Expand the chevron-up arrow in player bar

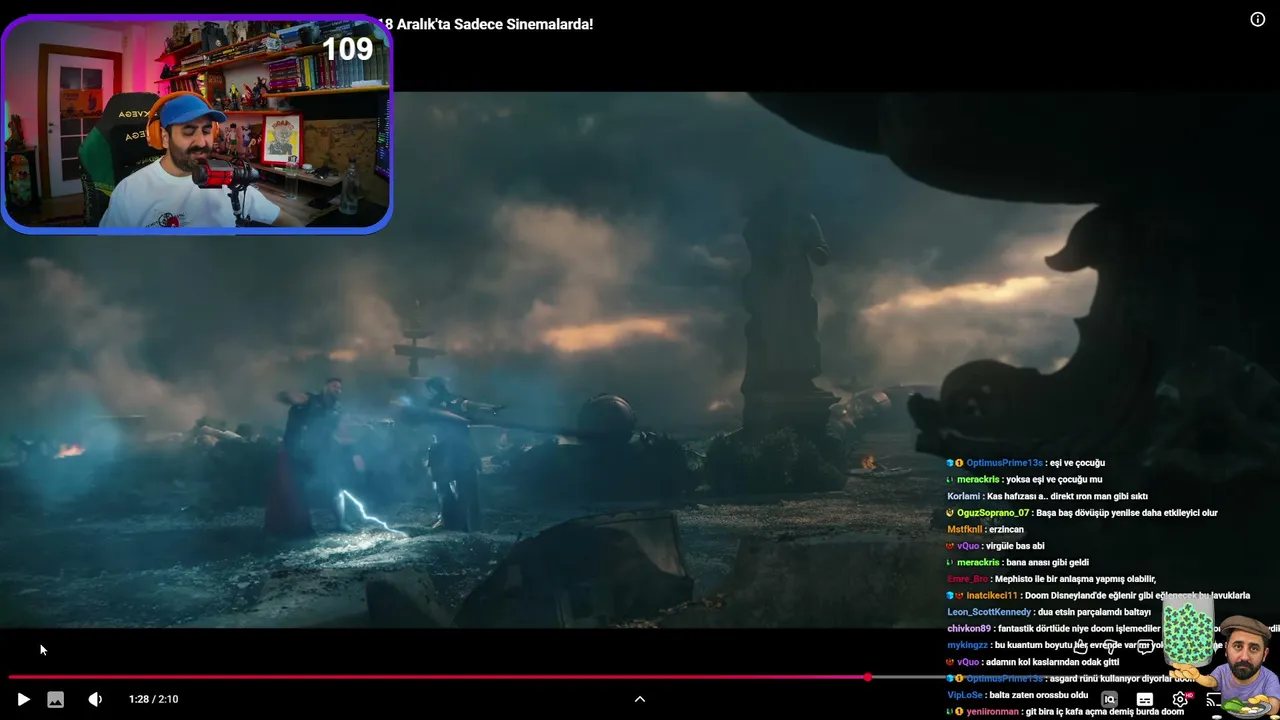(640, 700)
